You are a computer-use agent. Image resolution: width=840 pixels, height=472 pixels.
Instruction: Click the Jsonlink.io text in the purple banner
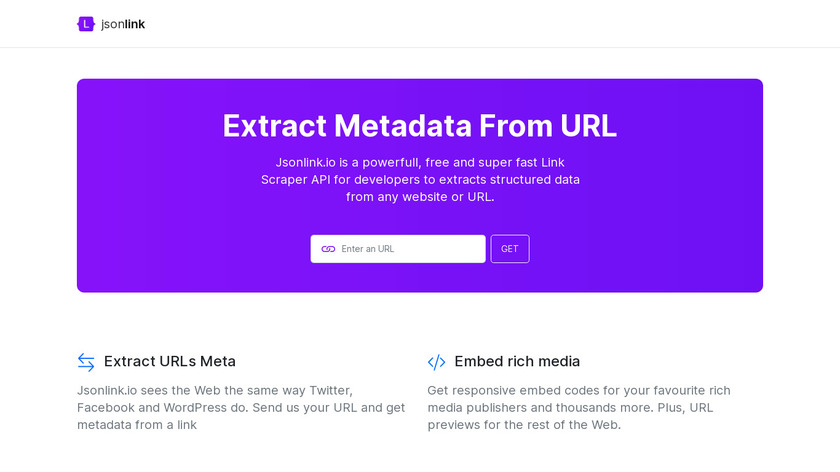[305, 162]
